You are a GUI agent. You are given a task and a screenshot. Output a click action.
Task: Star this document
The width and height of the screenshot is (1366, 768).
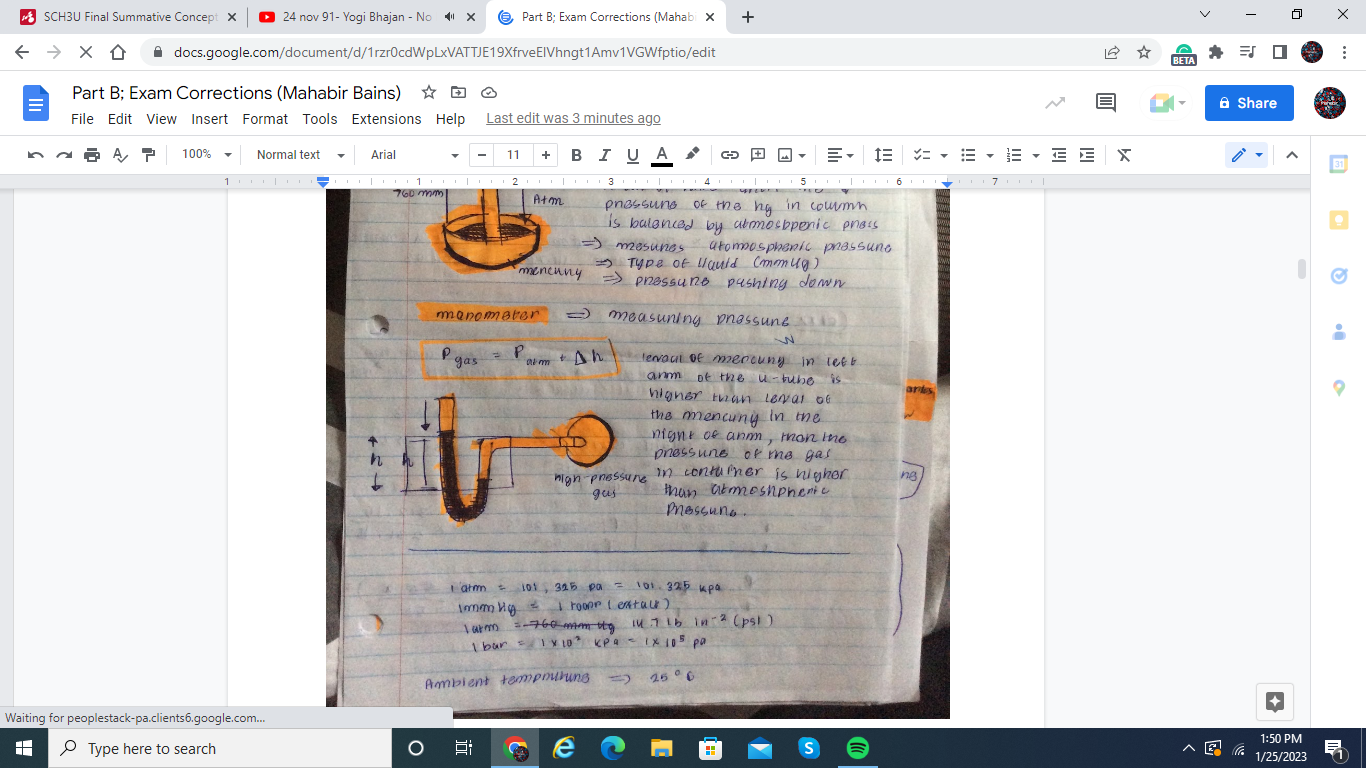click(x=429, y=92)
